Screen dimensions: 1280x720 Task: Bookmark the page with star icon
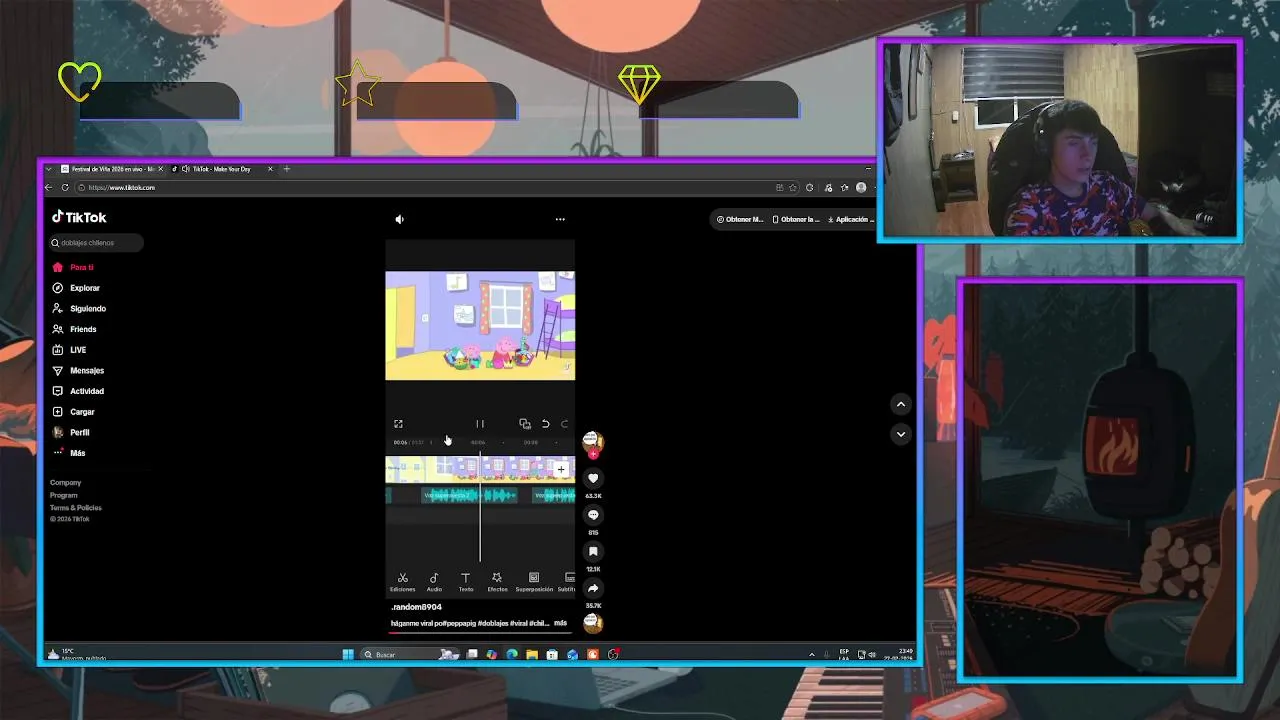click(793, 187)
